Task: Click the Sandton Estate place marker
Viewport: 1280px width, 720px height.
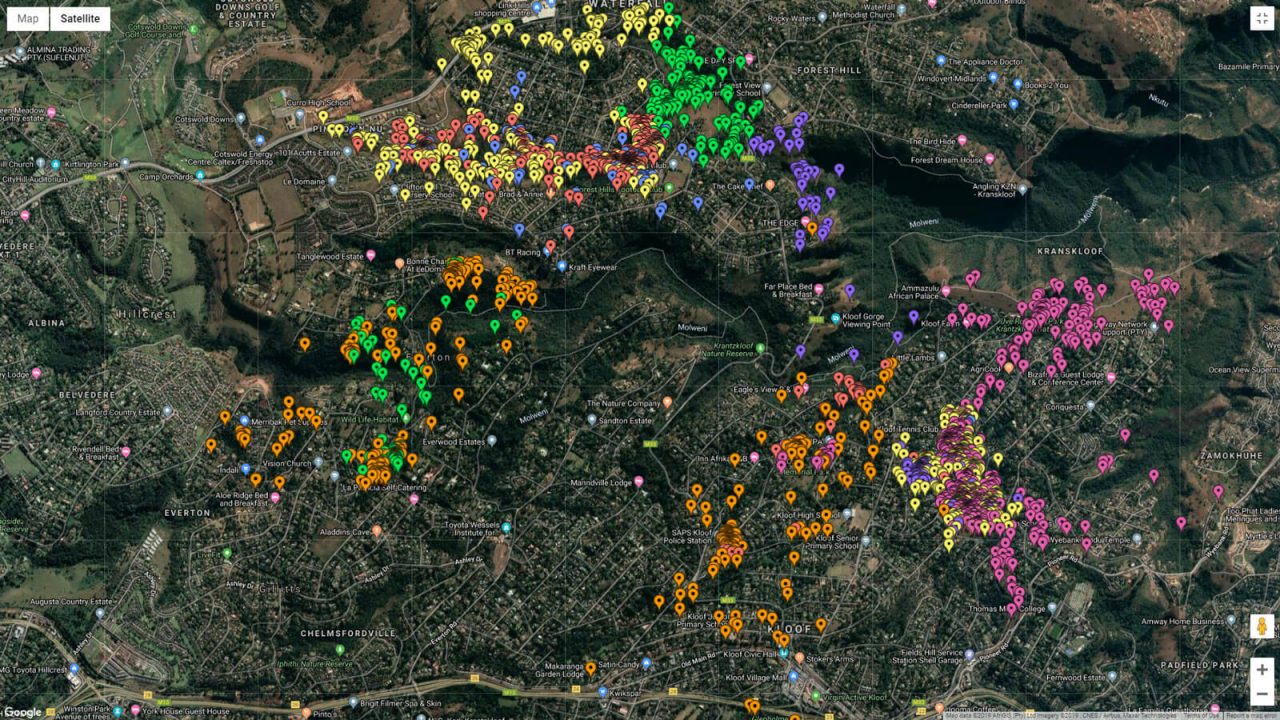Action: (x=592, y=421)
